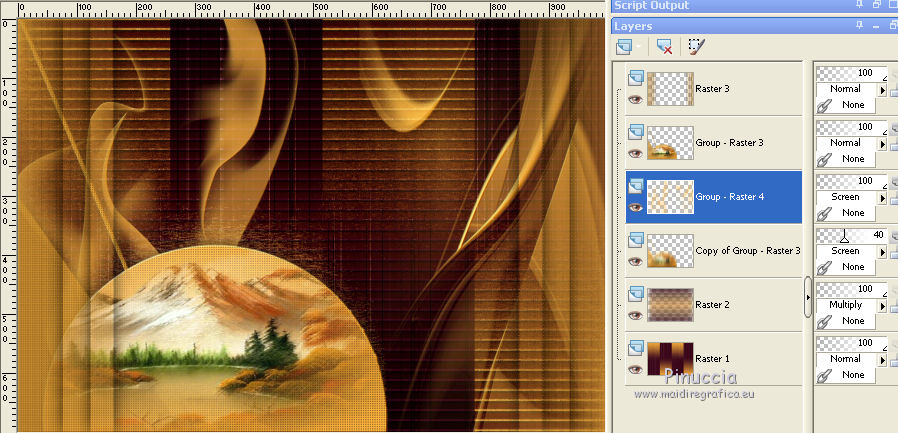Open blend dropdown for Copy of Group - Raster 3
The width and height of the screenshot is (898, 433).
pyautogui.click(x=883, y=251)
